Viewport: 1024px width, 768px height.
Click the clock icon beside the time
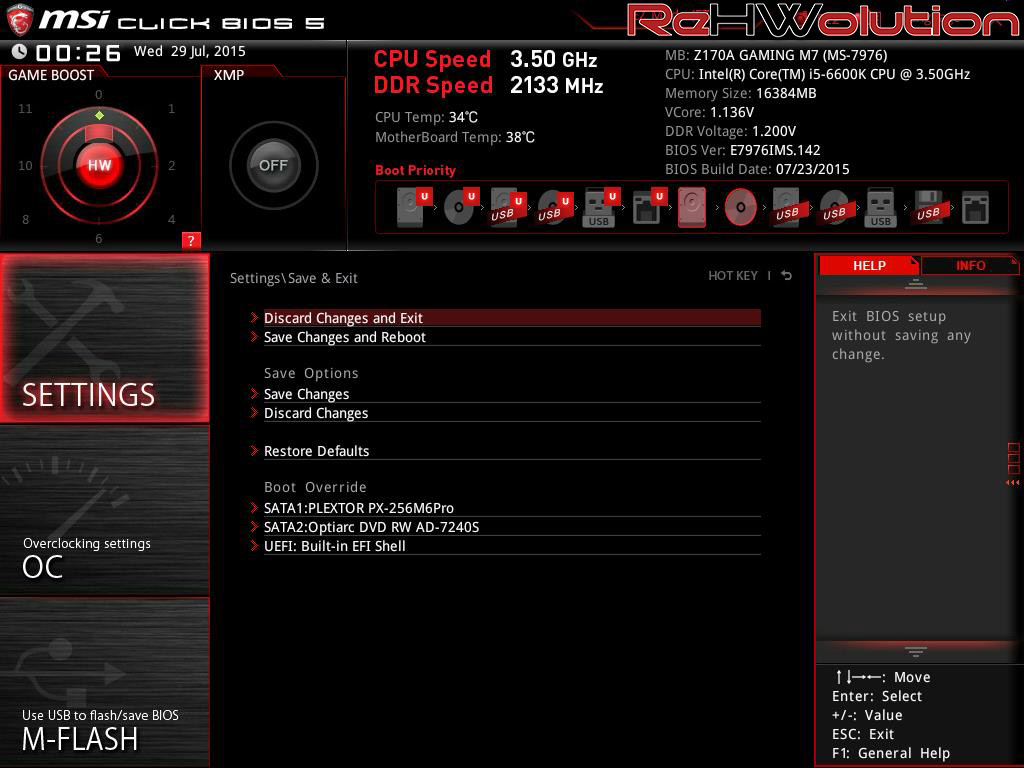19,52
